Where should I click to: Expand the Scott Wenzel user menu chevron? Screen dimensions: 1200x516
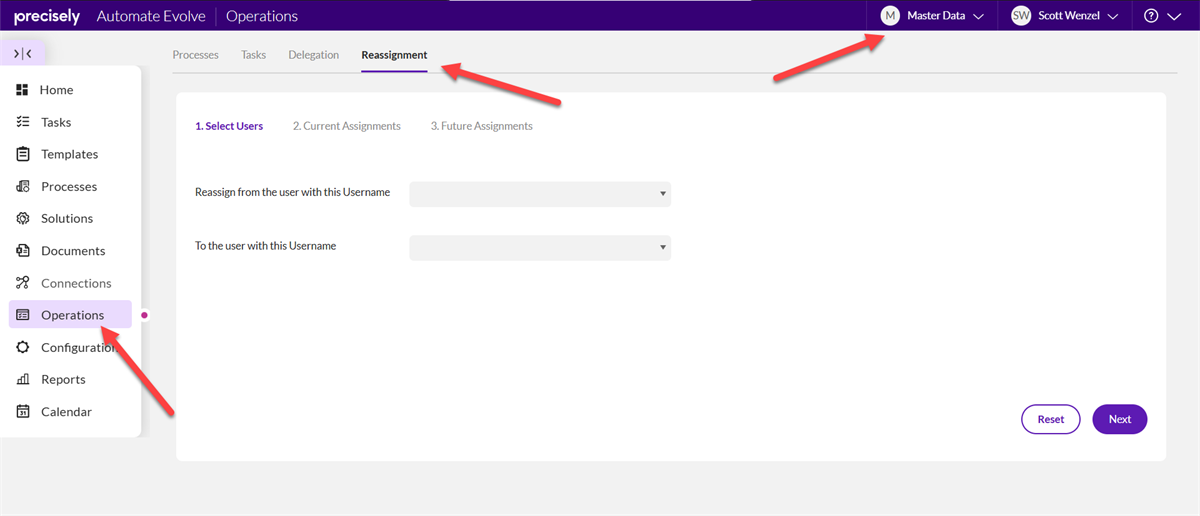pyautogui.click(x=1112, y=17)
